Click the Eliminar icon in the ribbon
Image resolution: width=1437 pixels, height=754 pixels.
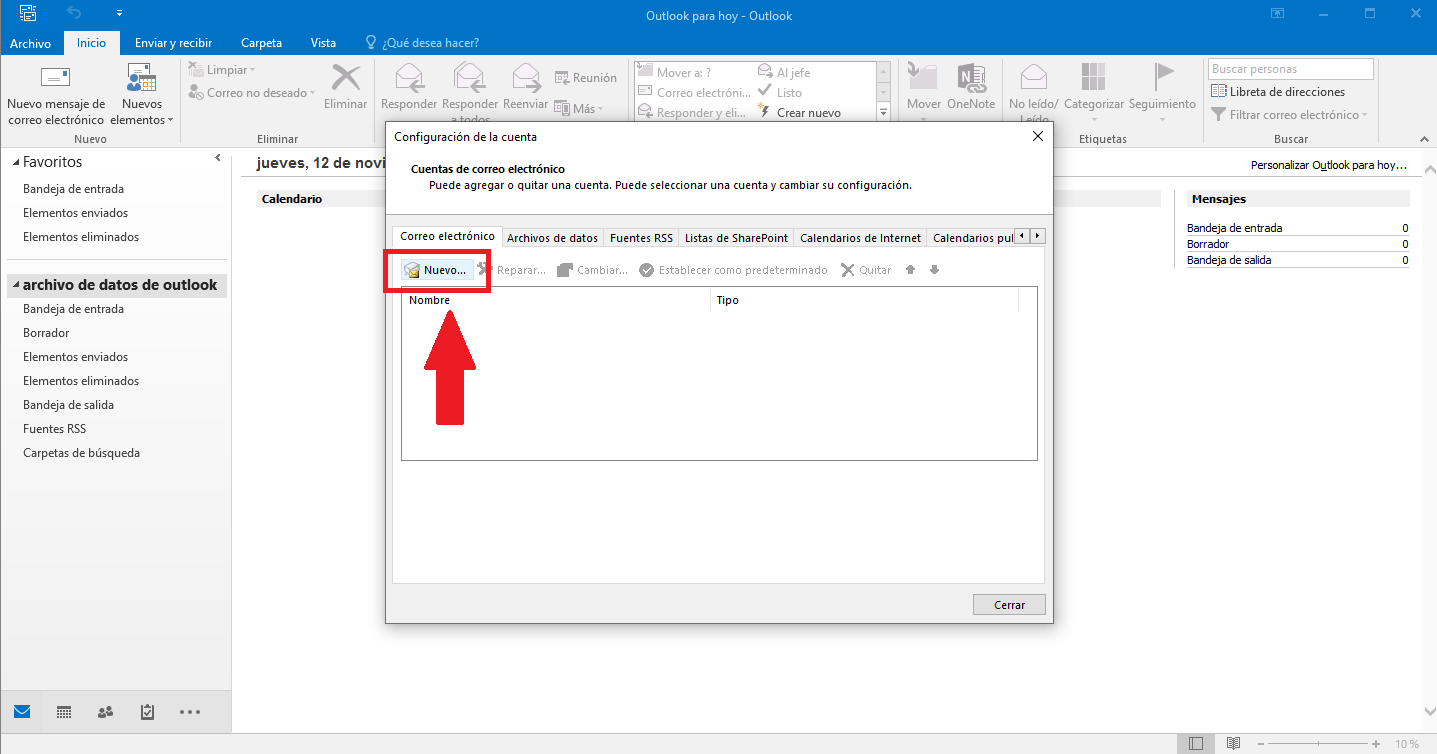click(346, 78)
